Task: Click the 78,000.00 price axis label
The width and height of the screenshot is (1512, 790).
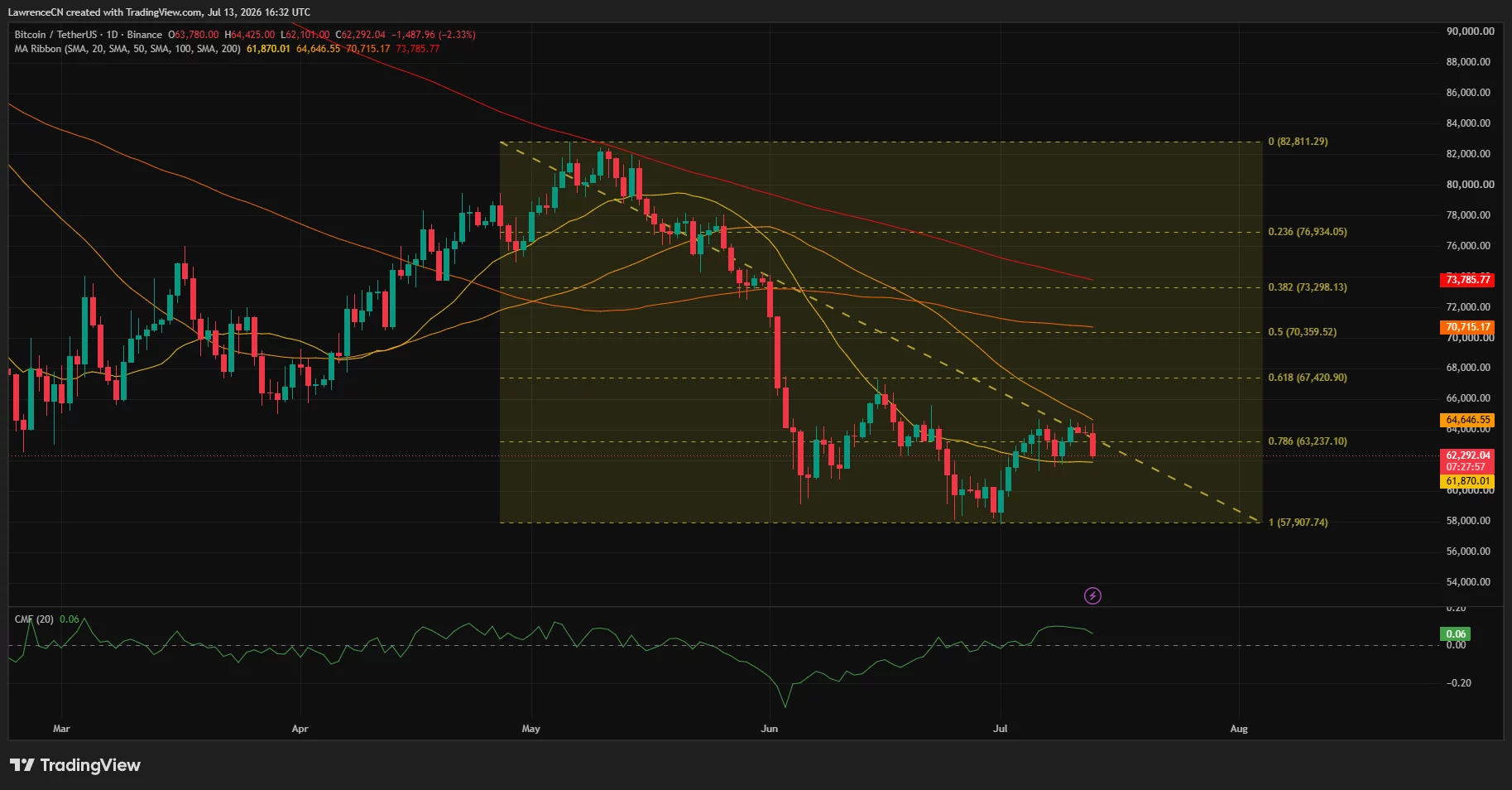Action: click(1469, 215)
